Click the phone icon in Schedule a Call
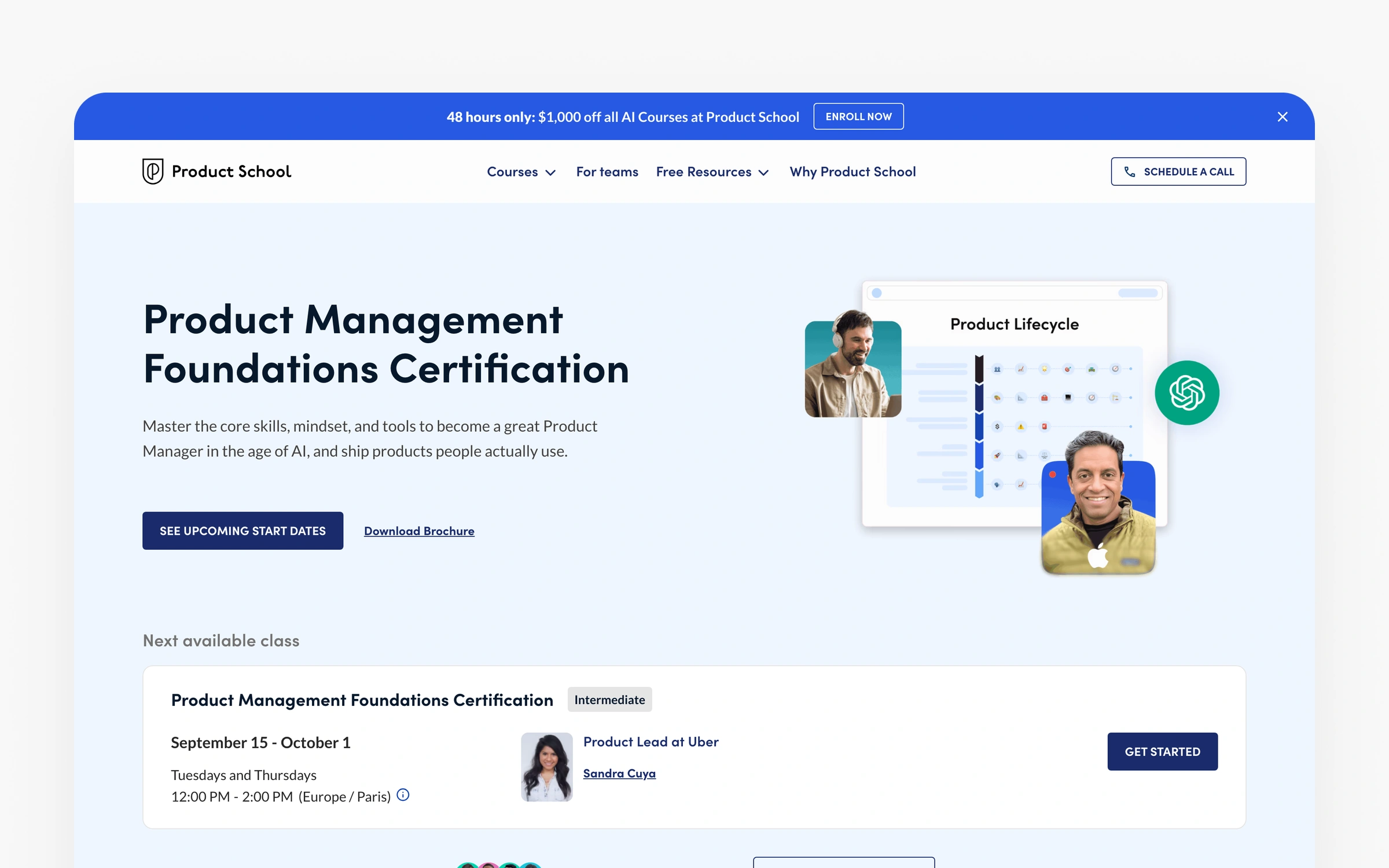This screenshot has height=868, width=1389. click(x=1129, y=172)
